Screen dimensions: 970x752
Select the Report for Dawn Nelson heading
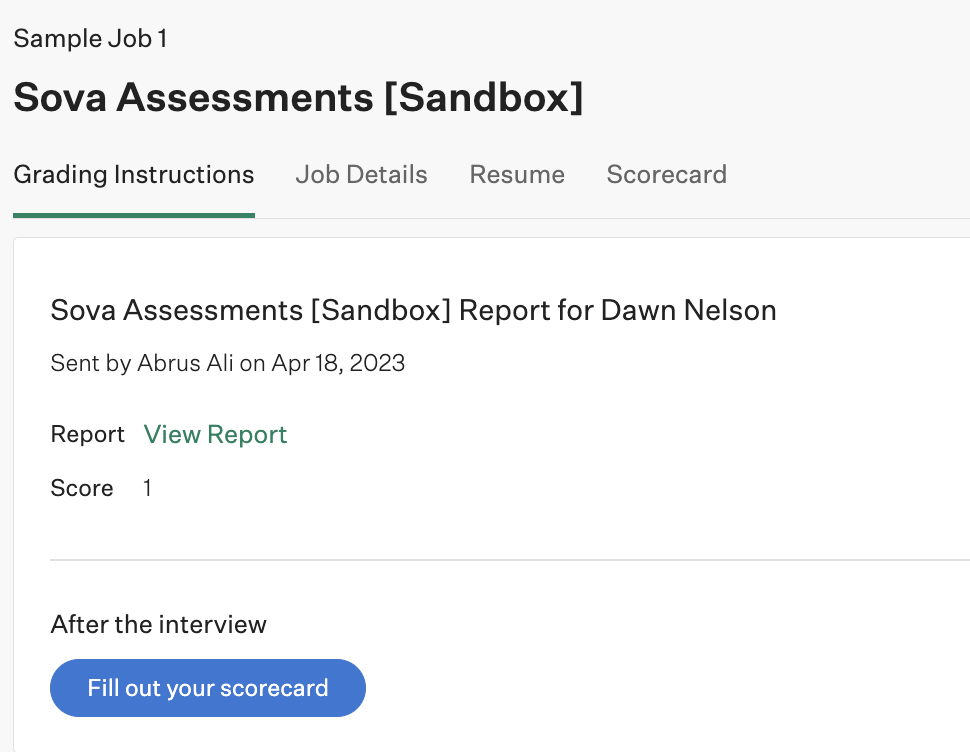pos(413,310)
